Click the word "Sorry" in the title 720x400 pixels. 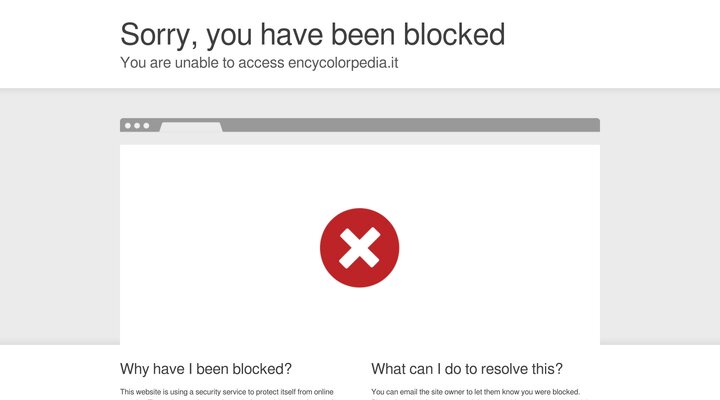[x=156, y=34]
